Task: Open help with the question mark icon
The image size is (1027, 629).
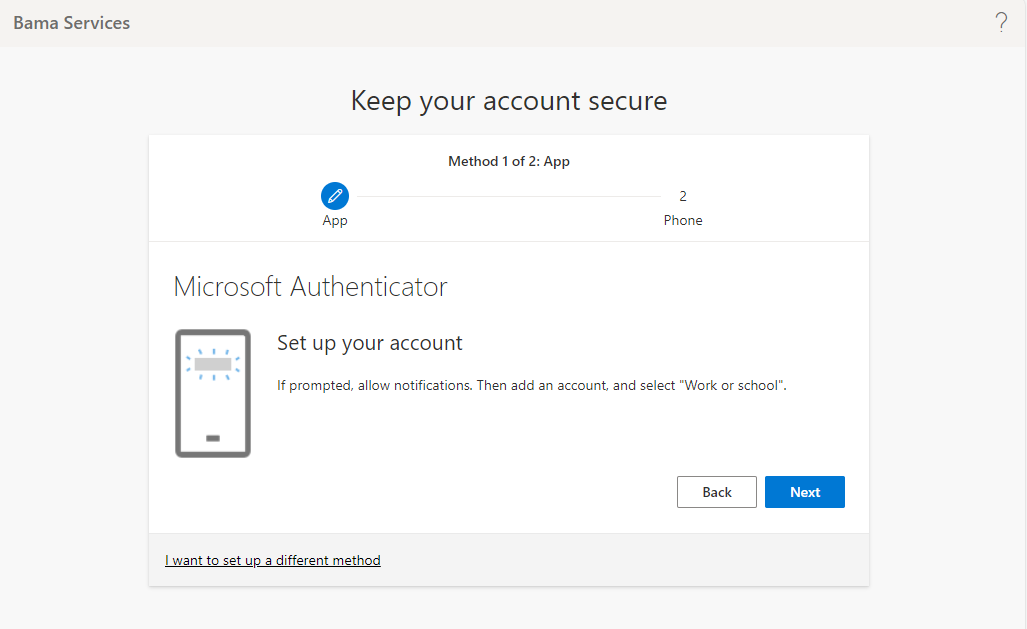Action: pyautogui.click(x=1001, y=23)
